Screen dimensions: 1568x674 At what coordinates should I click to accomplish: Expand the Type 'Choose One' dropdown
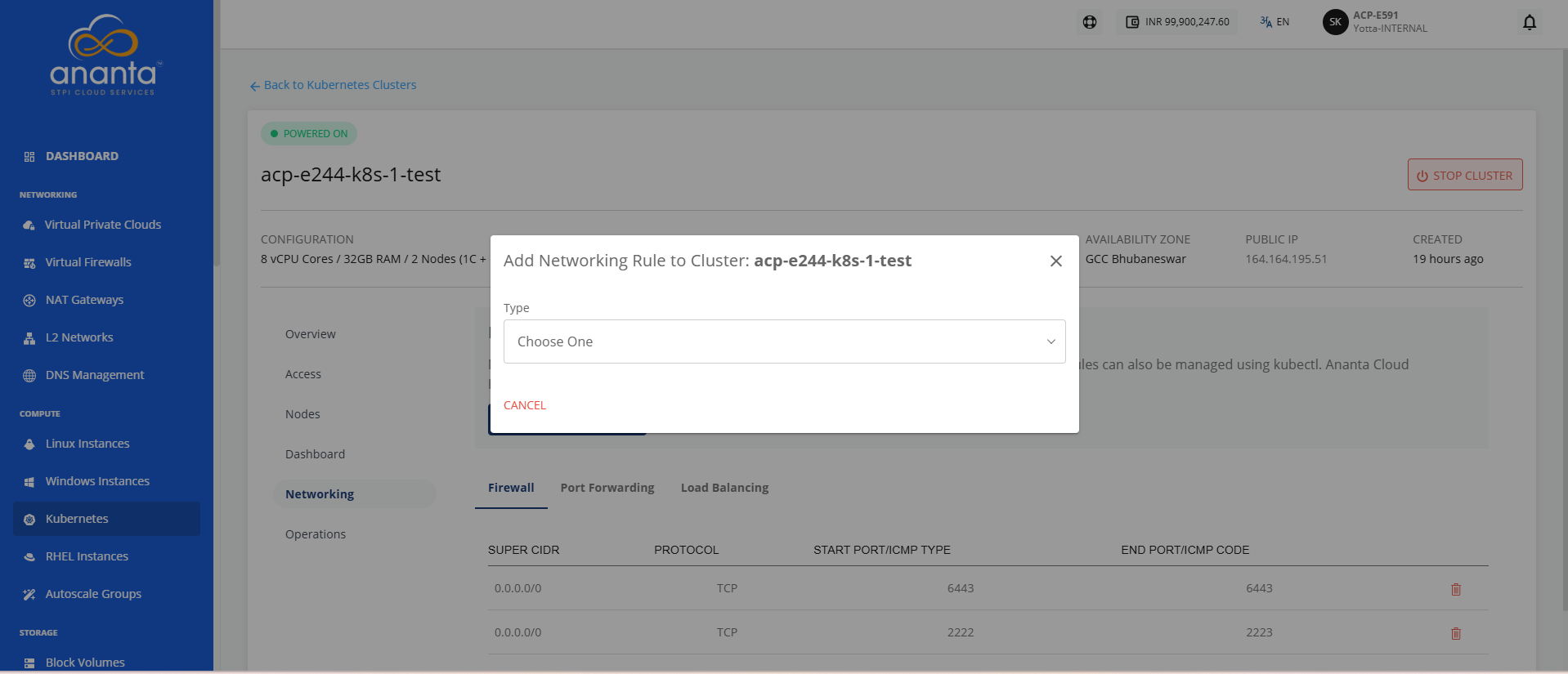(784, 341)
